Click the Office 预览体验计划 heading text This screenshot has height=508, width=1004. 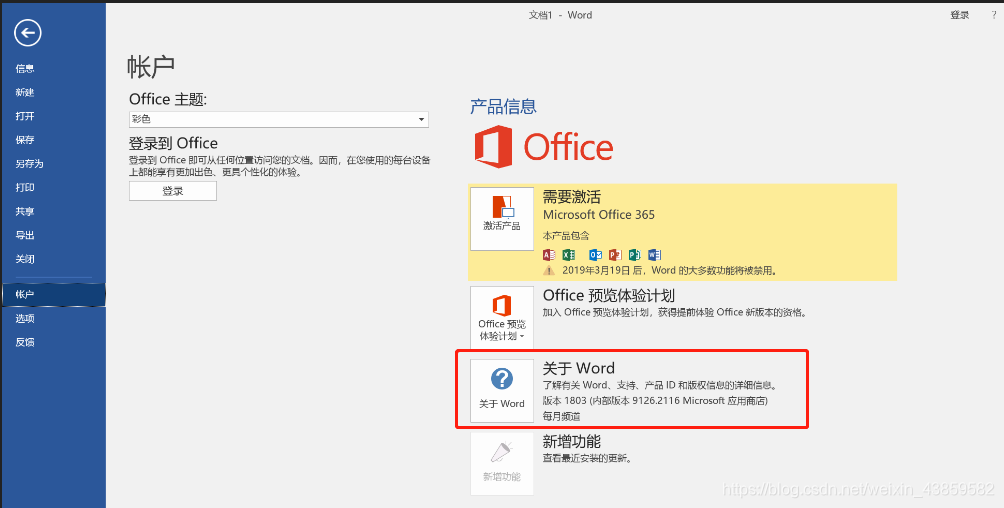[608, 295]
